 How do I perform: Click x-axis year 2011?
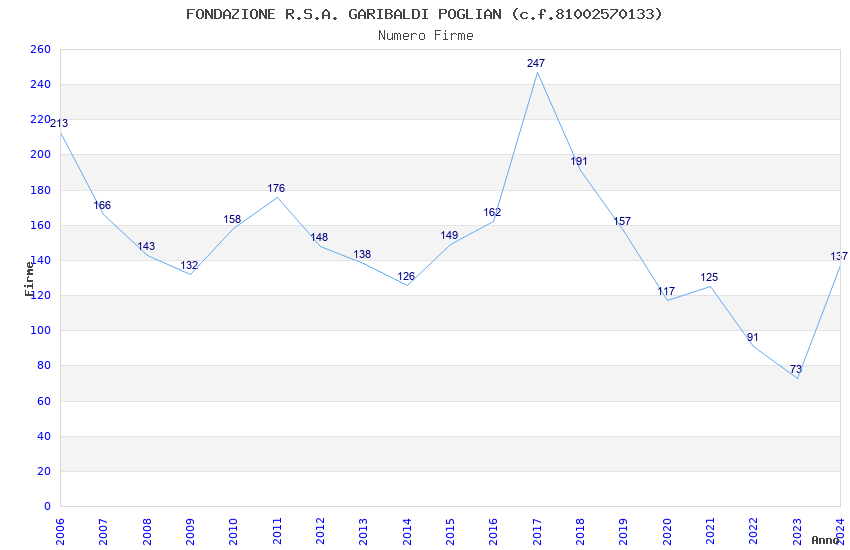(x=276, y=532)
